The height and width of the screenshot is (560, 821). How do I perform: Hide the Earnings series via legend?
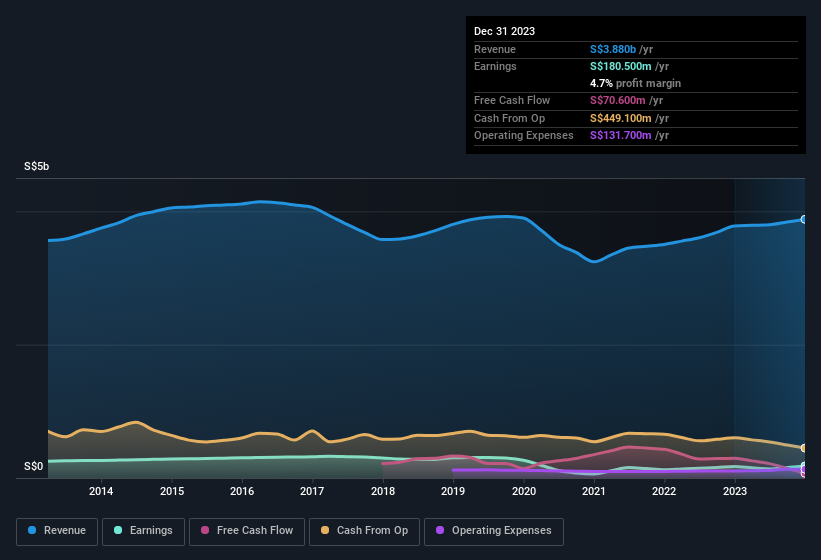pos(143,531)
